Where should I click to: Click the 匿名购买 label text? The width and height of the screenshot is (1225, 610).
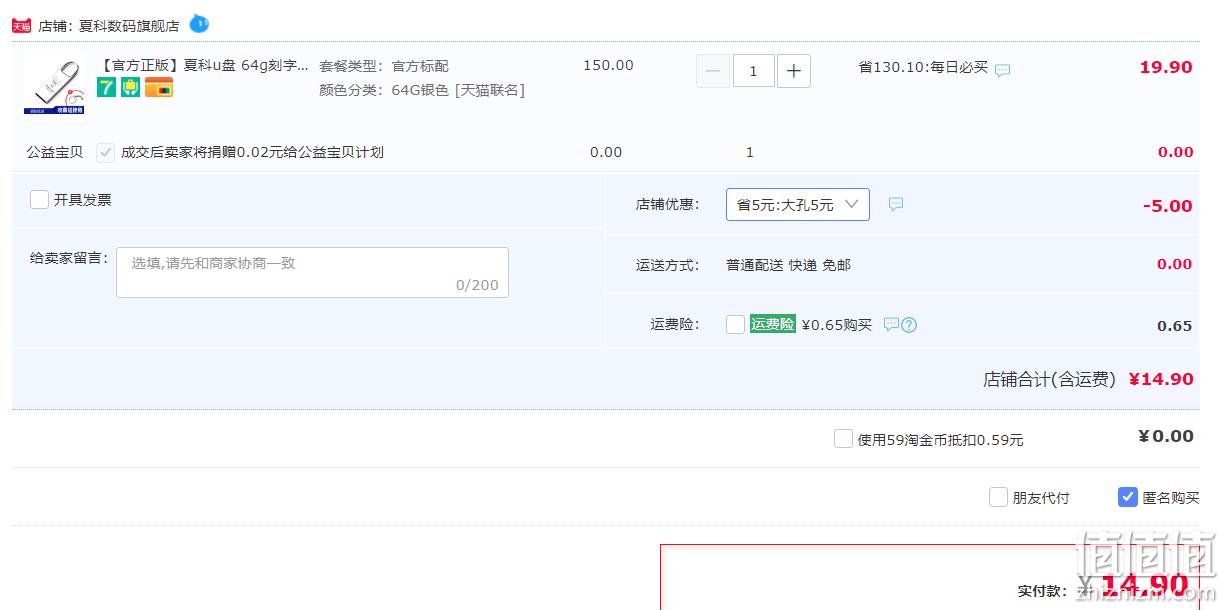click(x=1171, y=498)
